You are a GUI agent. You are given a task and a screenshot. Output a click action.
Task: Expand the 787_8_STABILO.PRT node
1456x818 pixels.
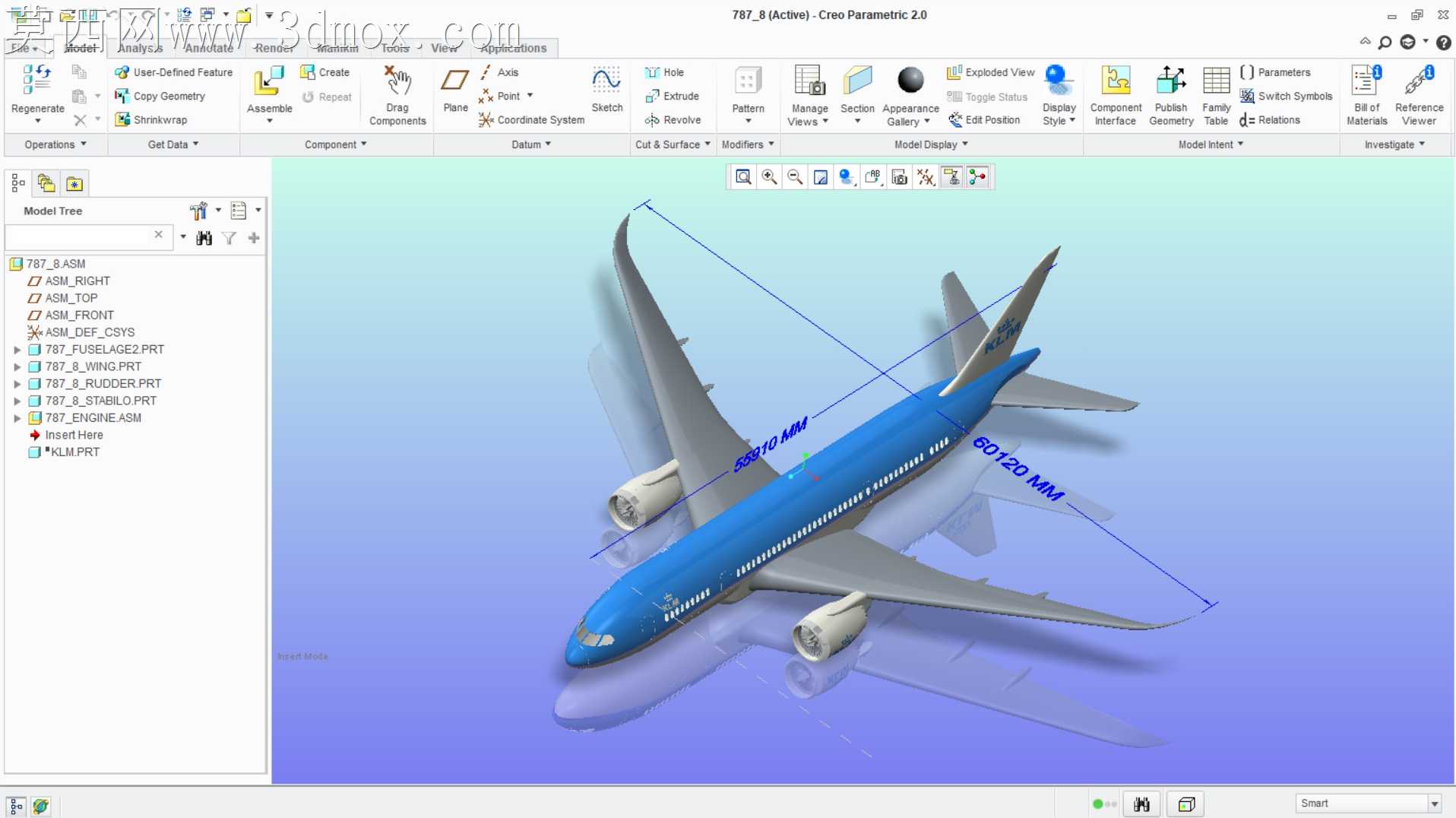coord(17,401)
